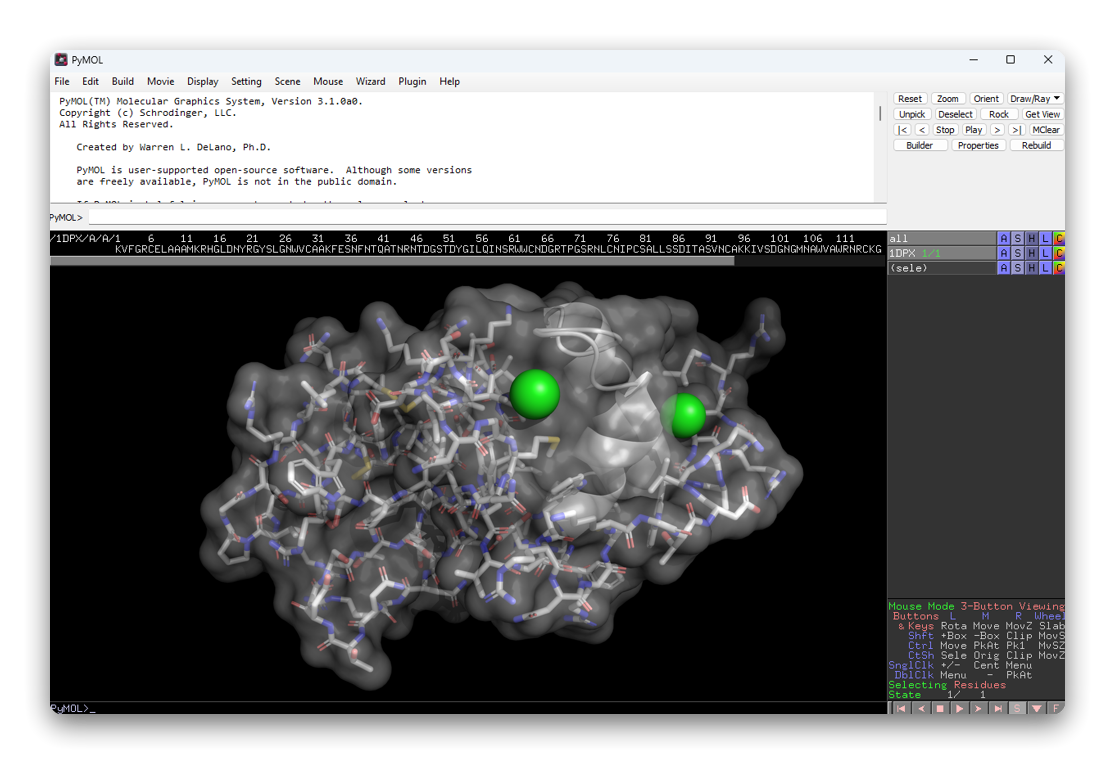Click the '|<' rewind button in top panel
The height and width of the screenshot is (764, 1115).
click(902, 130)
